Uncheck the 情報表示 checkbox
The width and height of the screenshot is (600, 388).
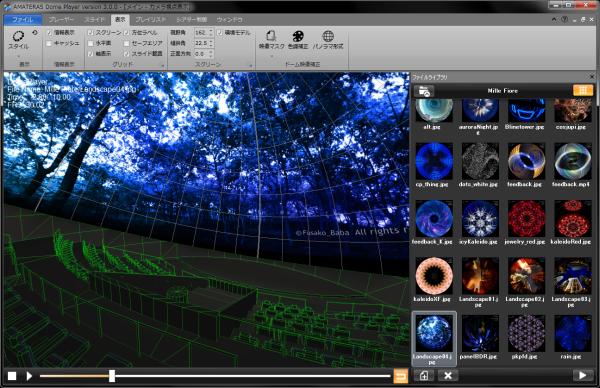[49, 33]
